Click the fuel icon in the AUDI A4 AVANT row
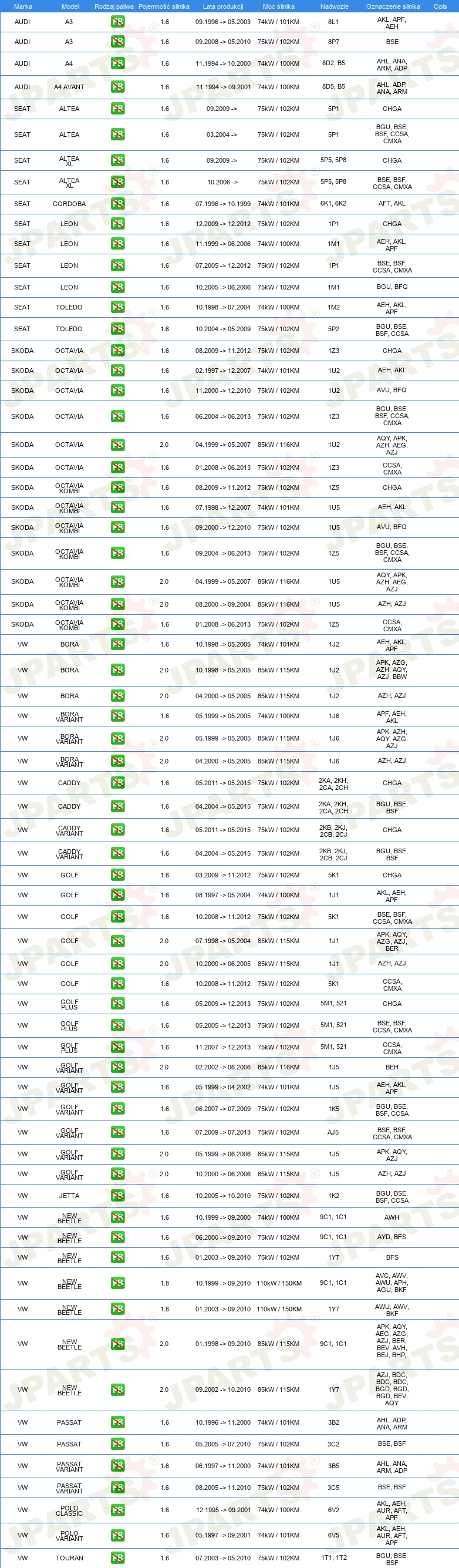The width and height of the screenshot is (459, 1568). [117, 87]
